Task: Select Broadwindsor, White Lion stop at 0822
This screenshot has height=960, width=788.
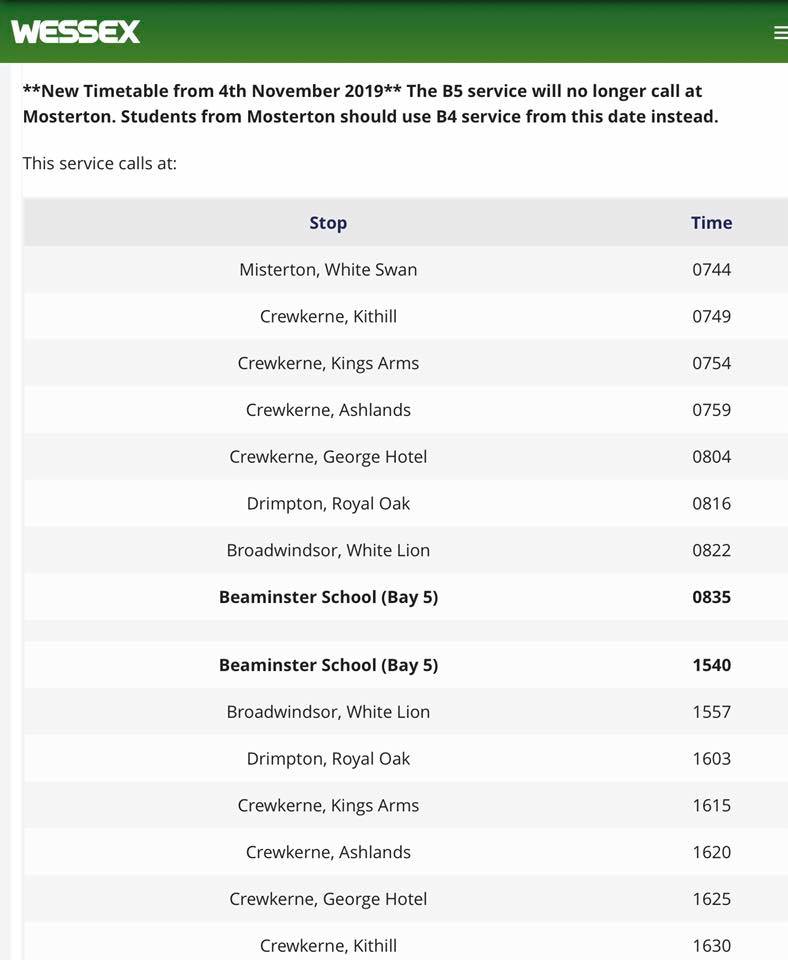Action: 328,551
